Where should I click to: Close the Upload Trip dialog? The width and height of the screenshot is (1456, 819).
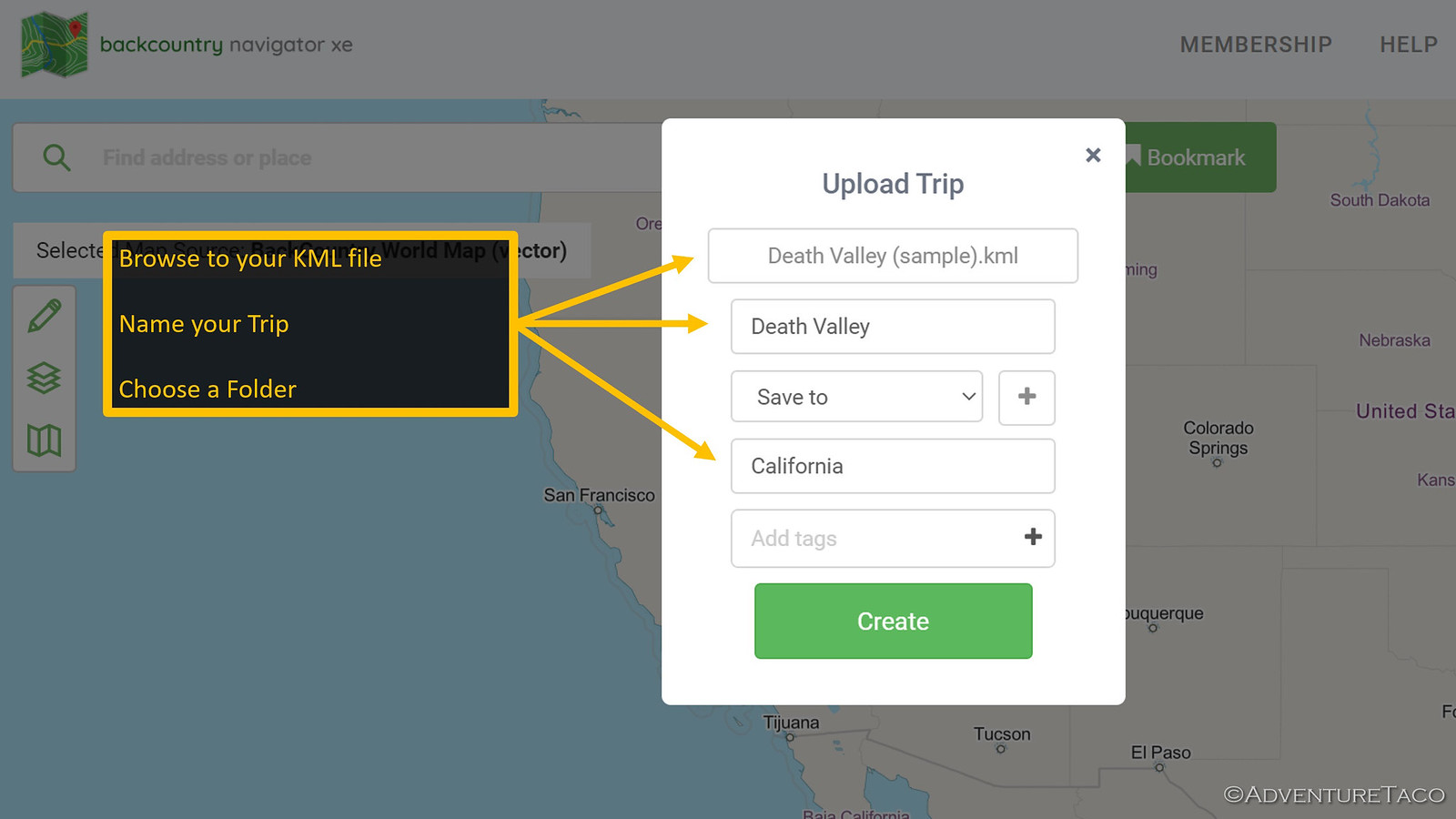click(1093, 156)
